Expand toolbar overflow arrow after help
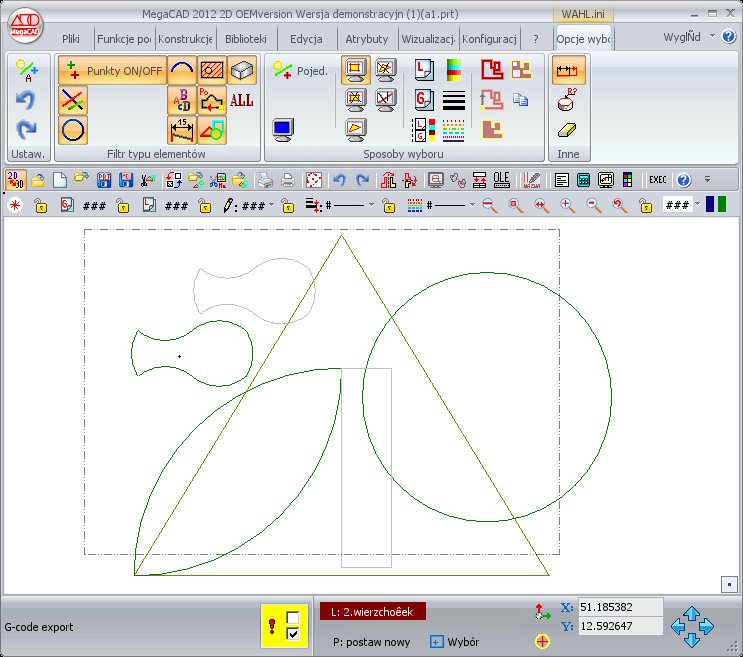The width and height of the screenshot is (743, 657). tap(707, 180)
